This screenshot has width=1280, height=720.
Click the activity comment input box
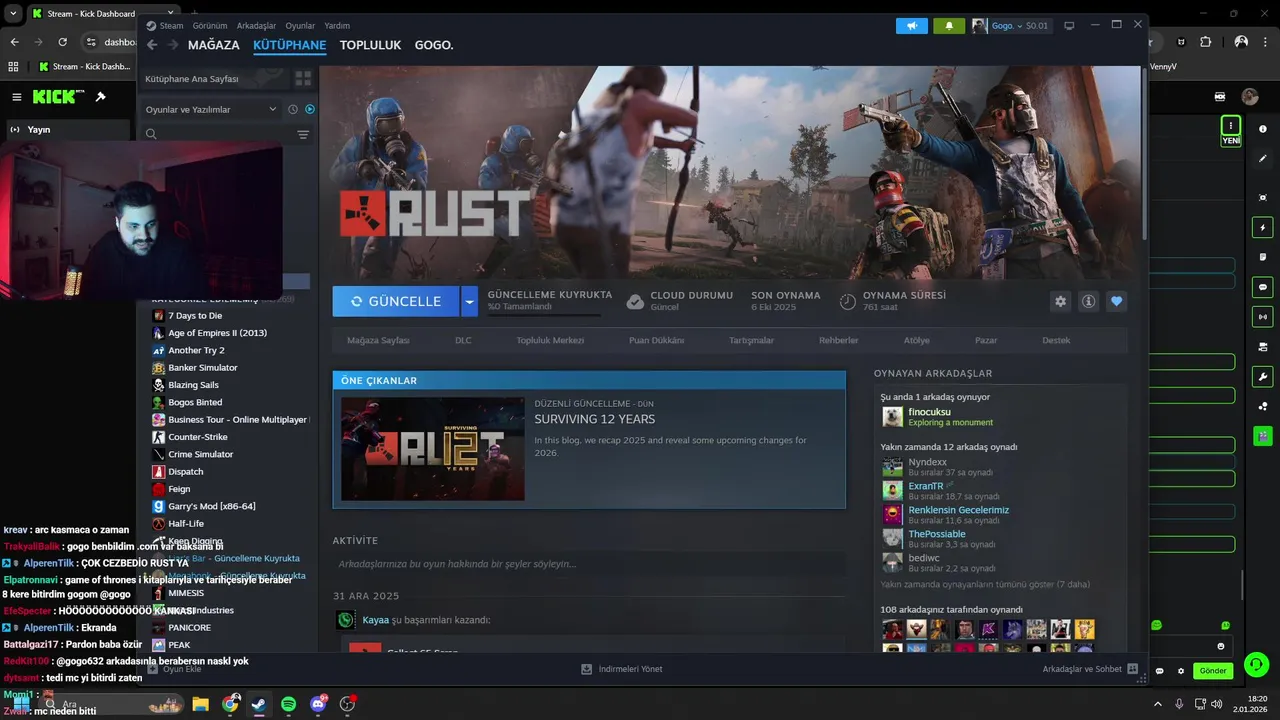[588, 564]
